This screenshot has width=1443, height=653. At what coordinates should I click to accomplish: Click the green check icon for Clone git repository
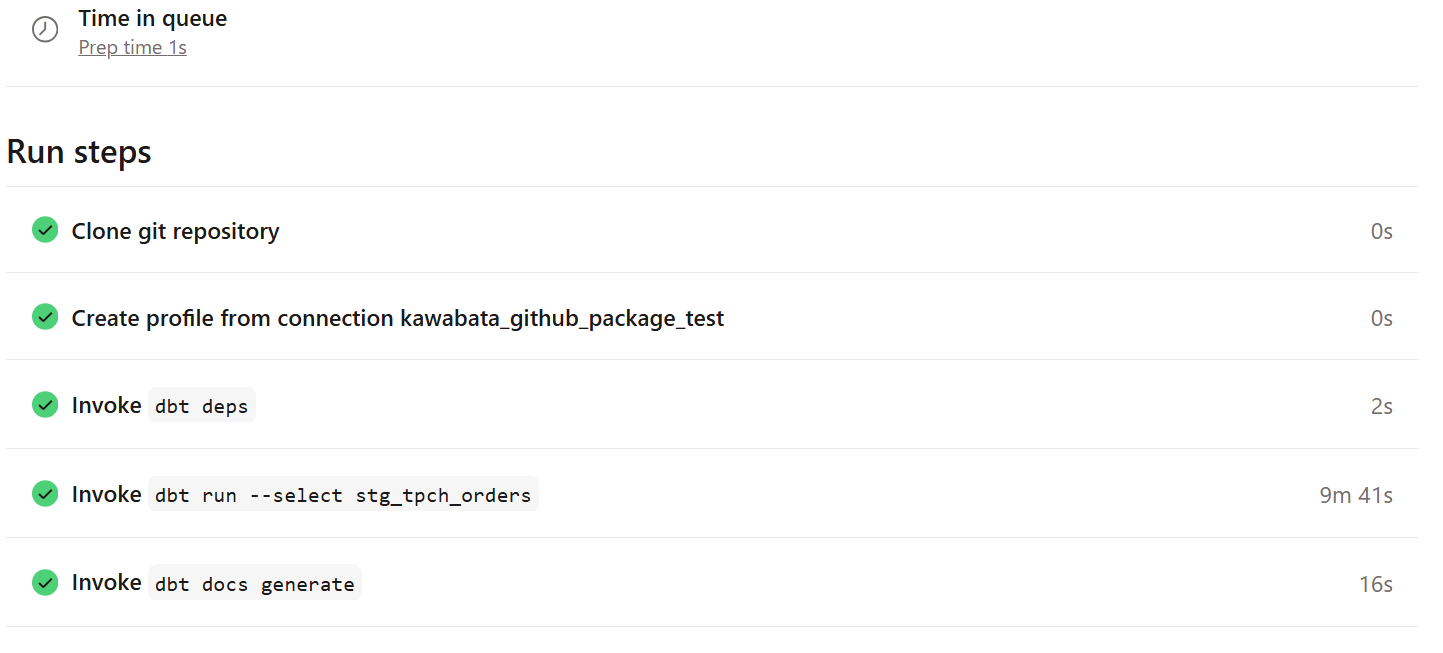[45, 230]
